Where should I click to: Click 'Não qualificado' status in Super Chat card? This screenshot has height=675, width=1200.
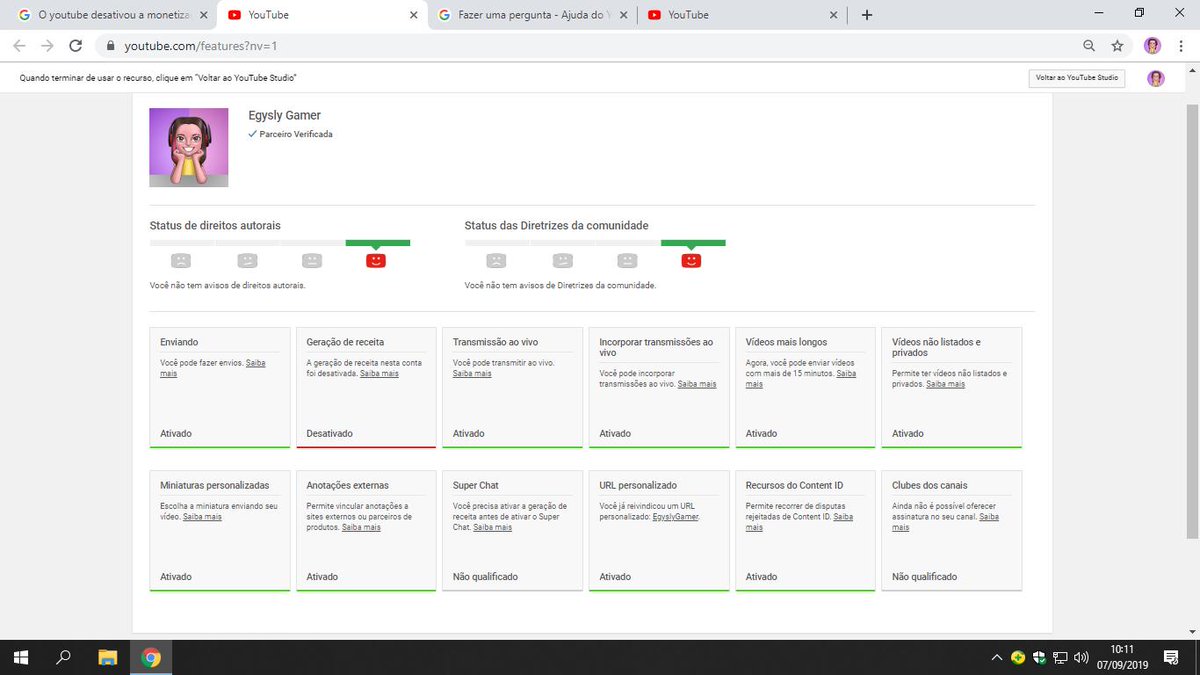pyautogui.click(x=485, y=577)
